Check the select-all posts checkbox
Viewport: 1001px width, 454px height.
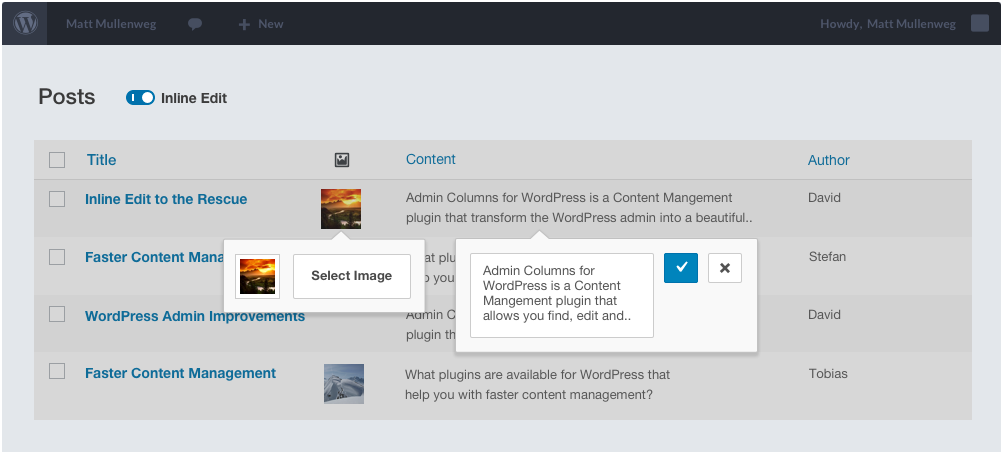[x=57, y=160]
